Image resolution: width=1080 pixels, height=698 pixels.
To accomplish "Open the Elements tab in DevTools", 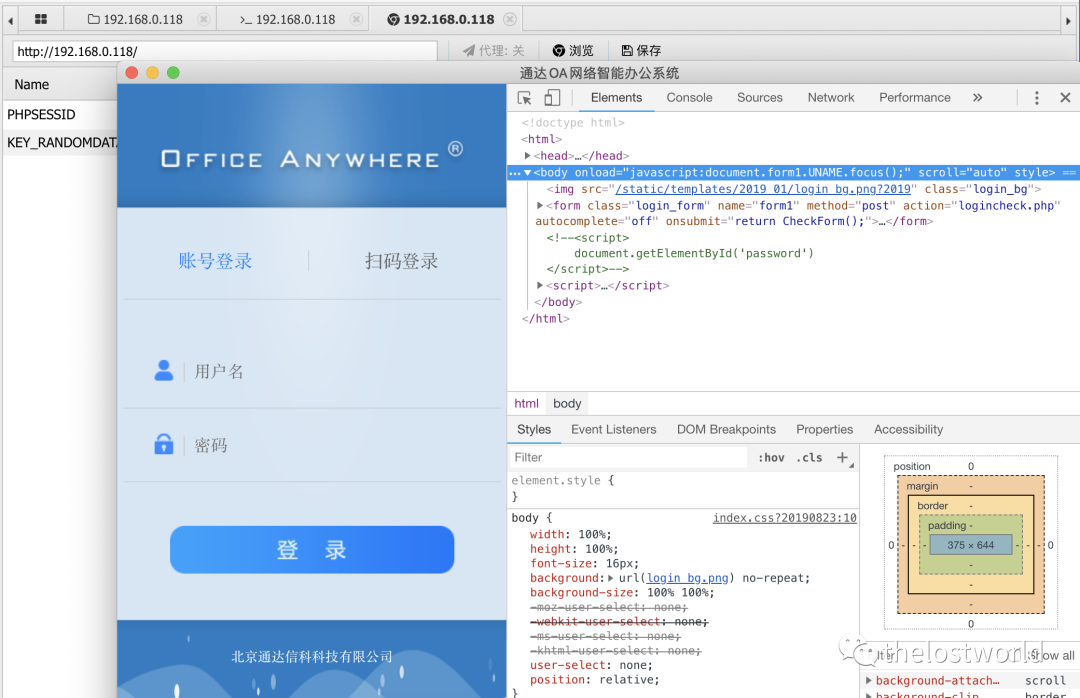I will pos(616,98).
